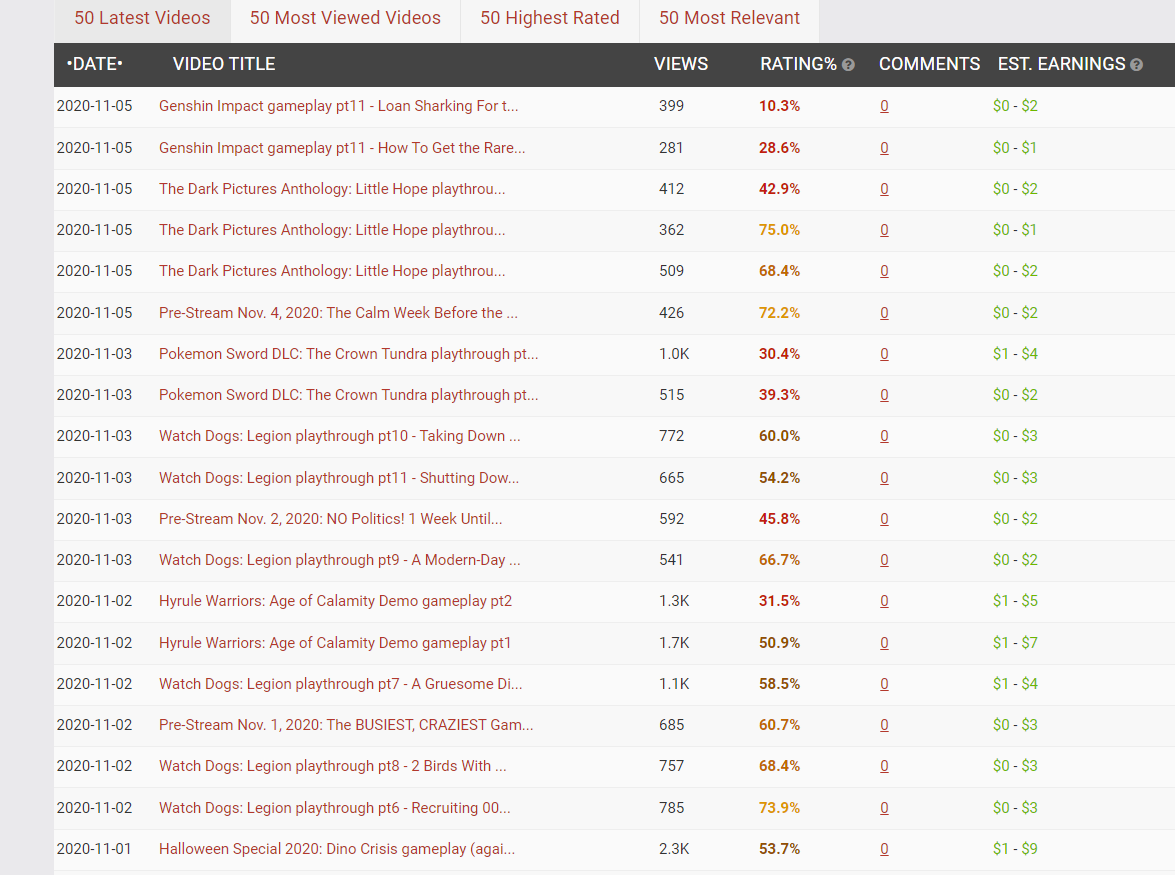Click comments count for Watch Dogs pt6 Recruiting
This screenshot has height=875, width=1175.
point(884,808)
